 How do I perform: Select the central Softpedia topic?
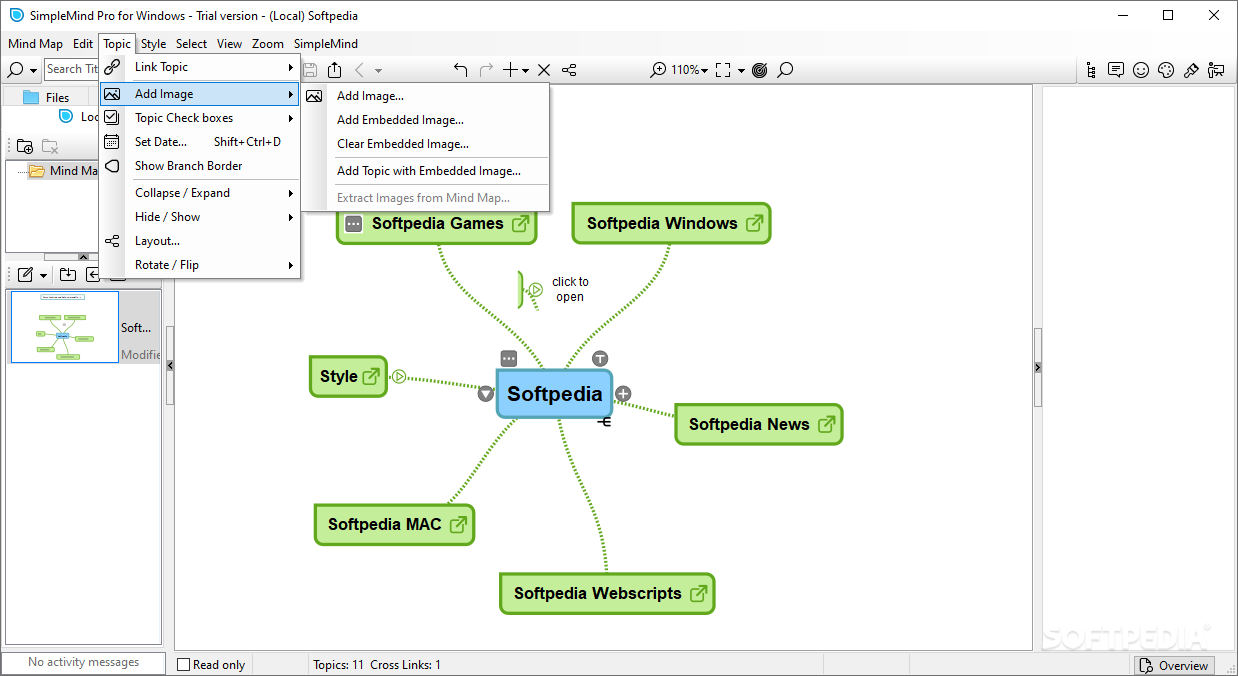click(x=554, y=393)
